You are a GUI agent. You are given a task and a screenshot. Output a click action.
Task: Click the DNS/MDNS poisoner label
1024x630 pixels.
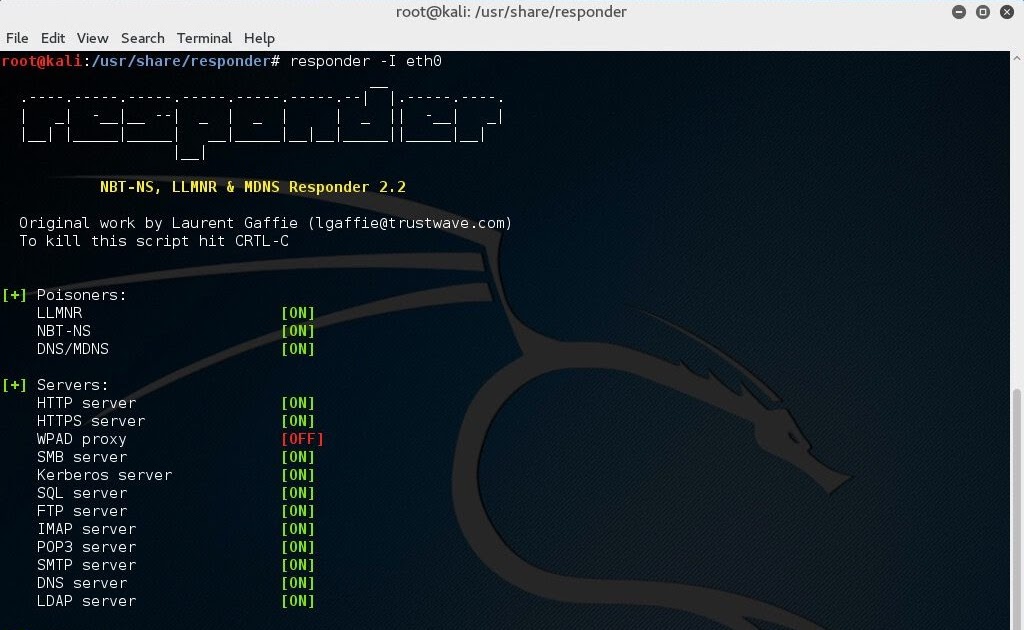(x=72, y=349)
